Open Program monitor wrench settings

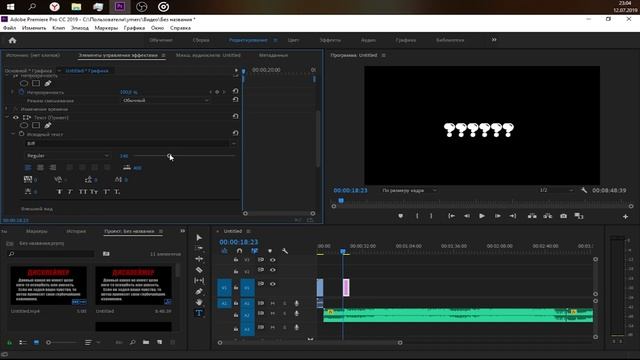tap(584, 190)
